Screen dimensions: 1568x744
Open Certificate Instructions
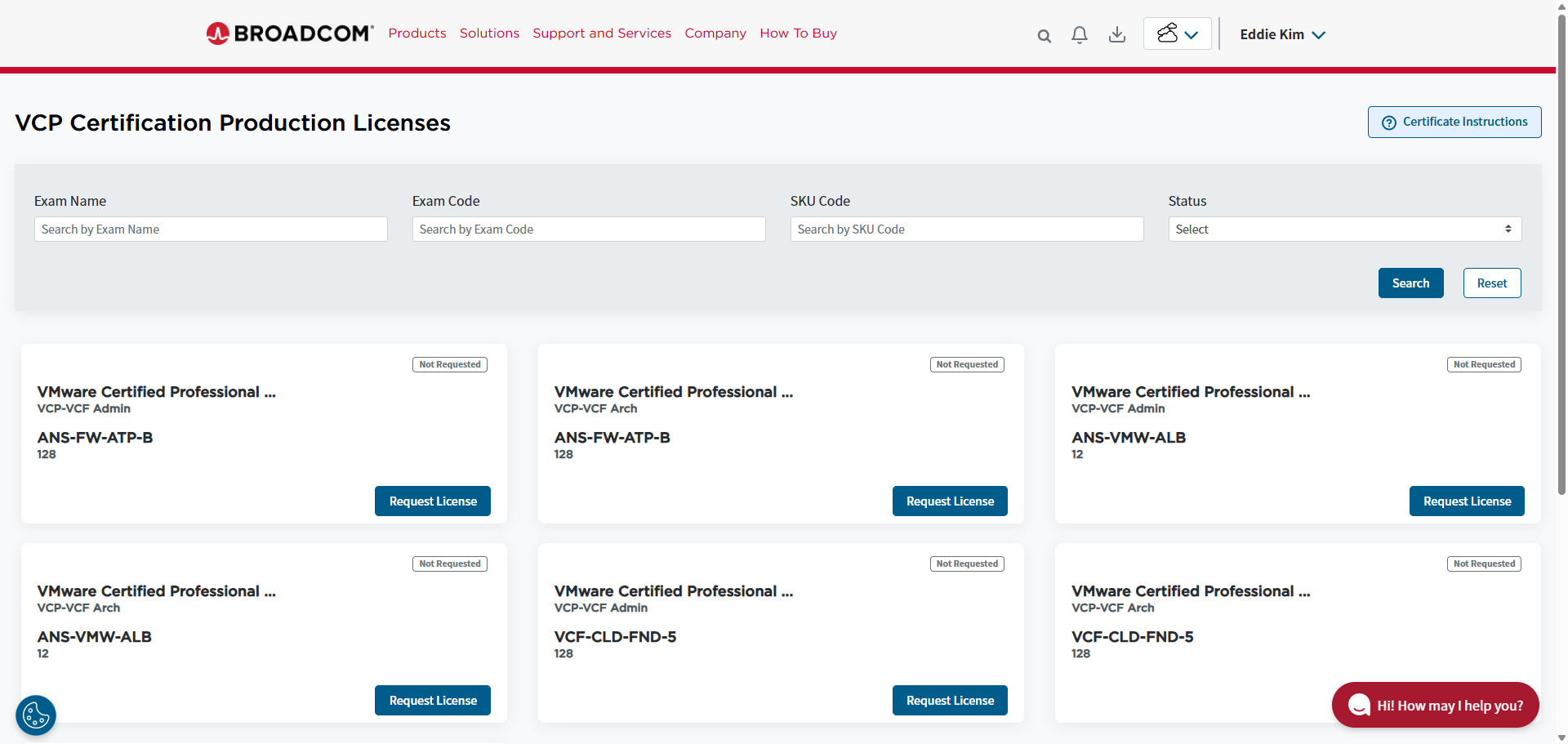point(1454,122)
